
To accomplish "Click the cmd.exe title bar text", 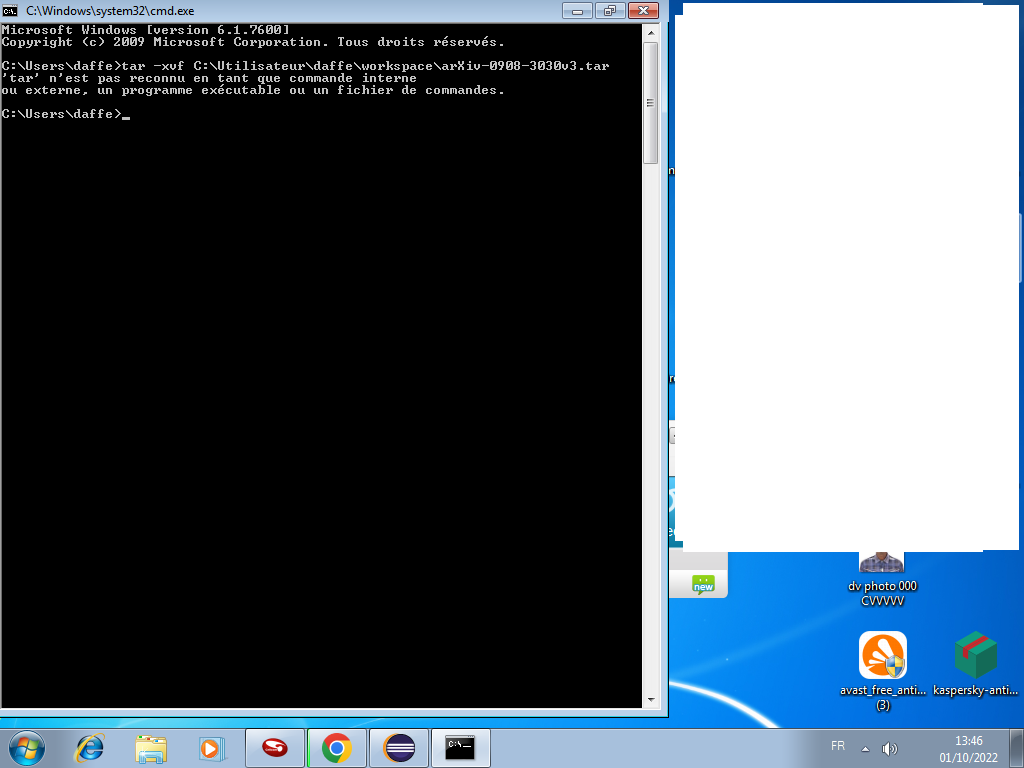I will (110, 11).
